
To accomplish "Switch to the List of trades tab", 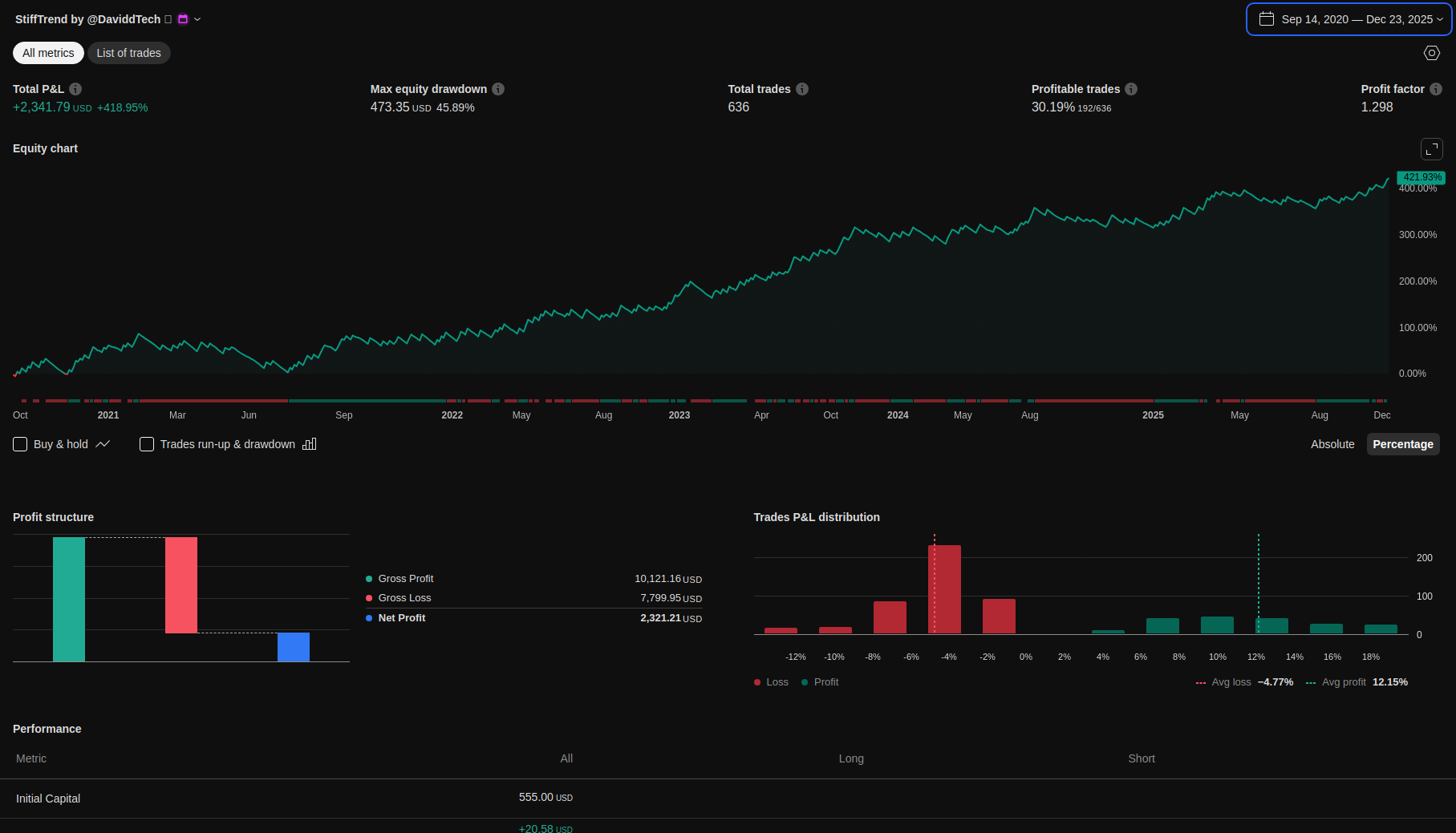I will [x=128, y=53].
